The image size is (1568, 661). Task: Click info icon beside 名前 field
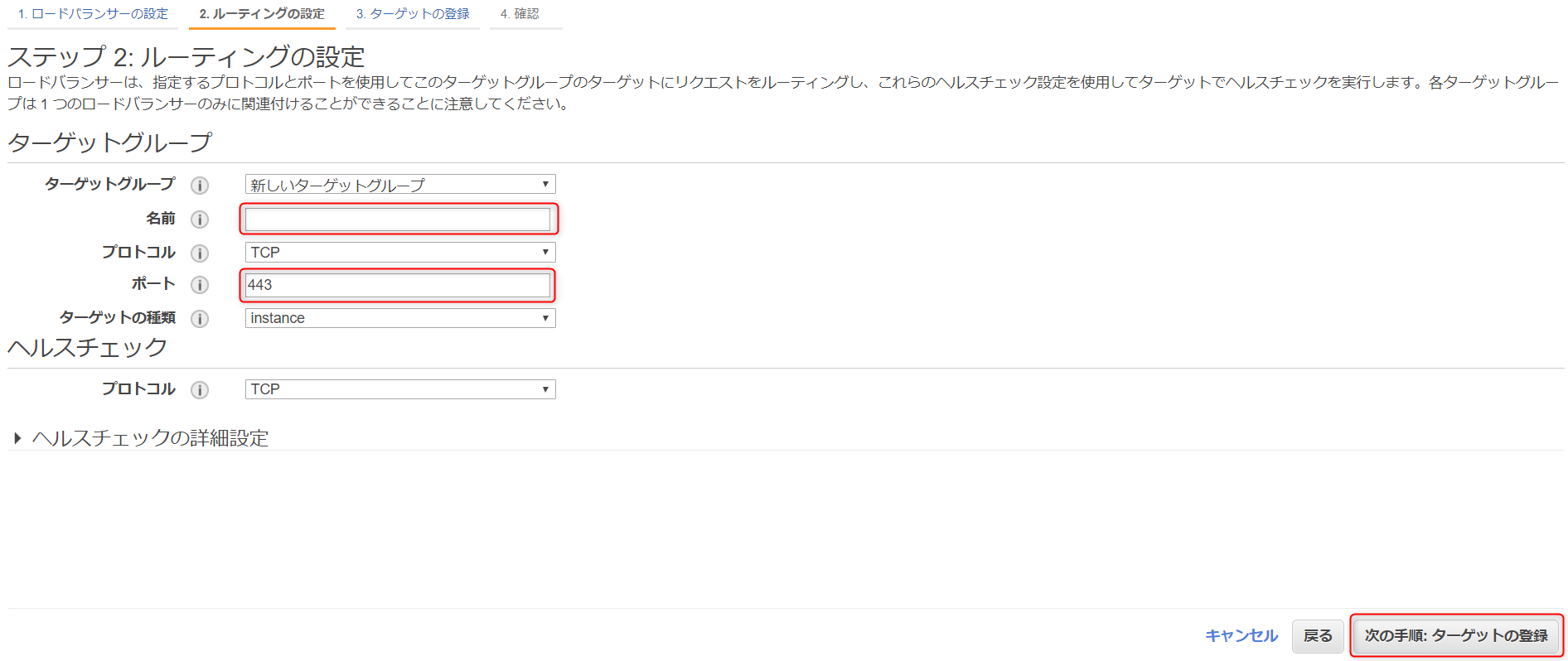200,220
